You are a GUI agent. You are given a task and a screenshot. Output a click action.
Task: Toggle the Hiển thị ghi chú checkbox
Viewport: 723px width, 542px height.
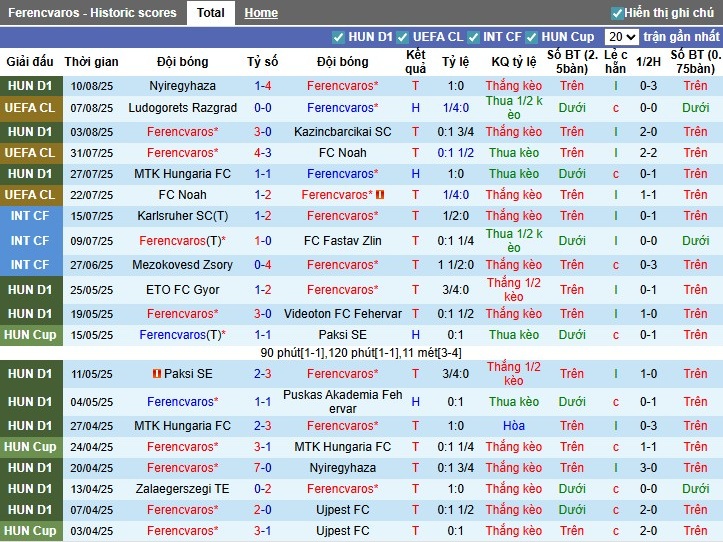(x=617, y=13)
